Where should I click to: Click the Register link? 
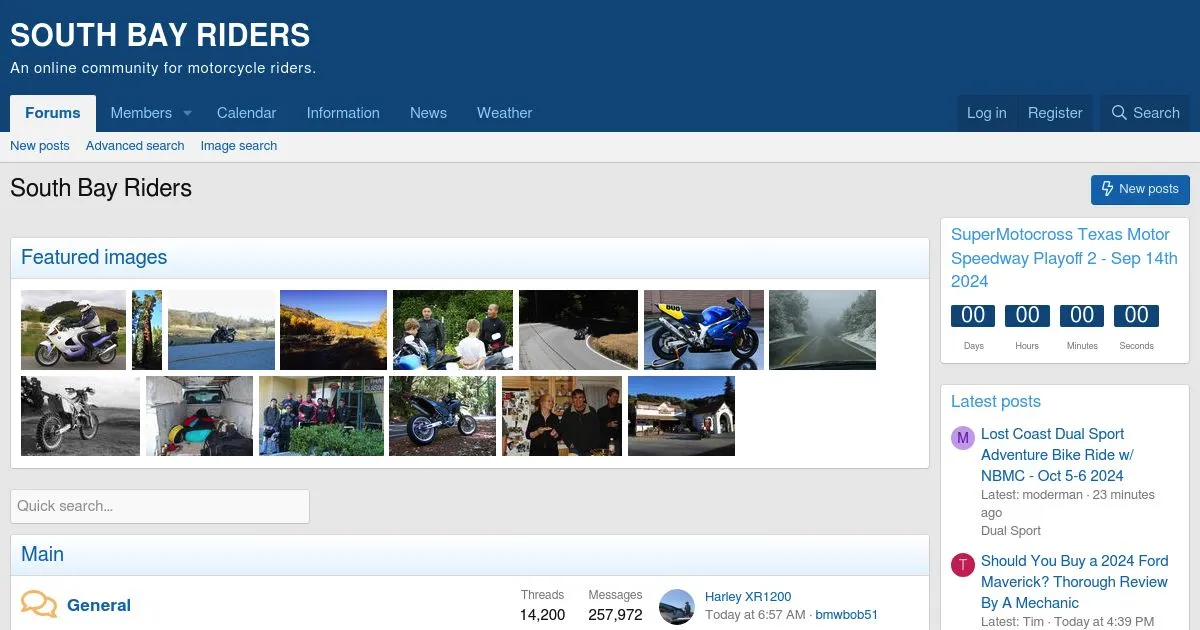pyautogui.click(x=1055, y=113)
